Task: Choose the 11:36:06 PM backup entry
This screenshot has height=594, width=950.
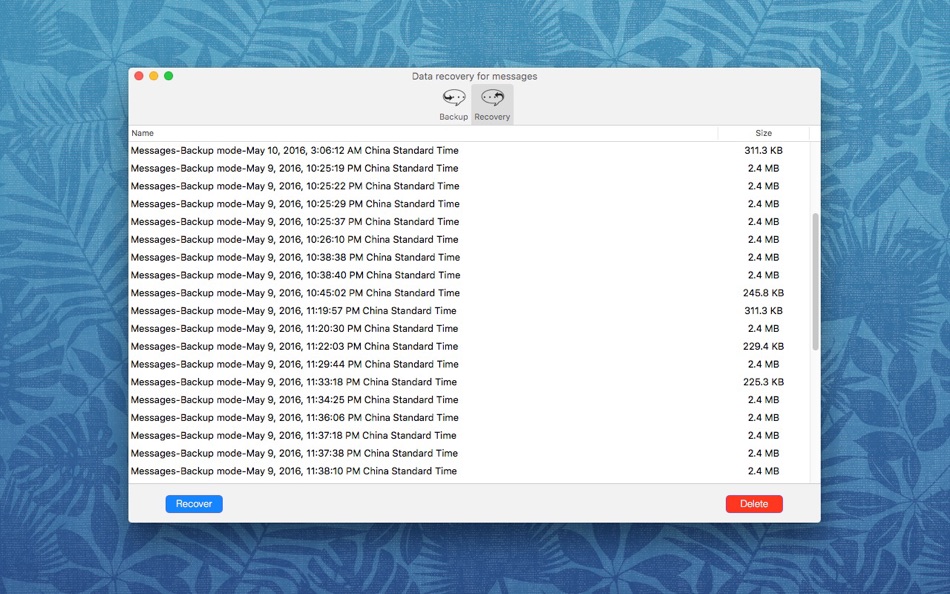Action: click(470, 418)
